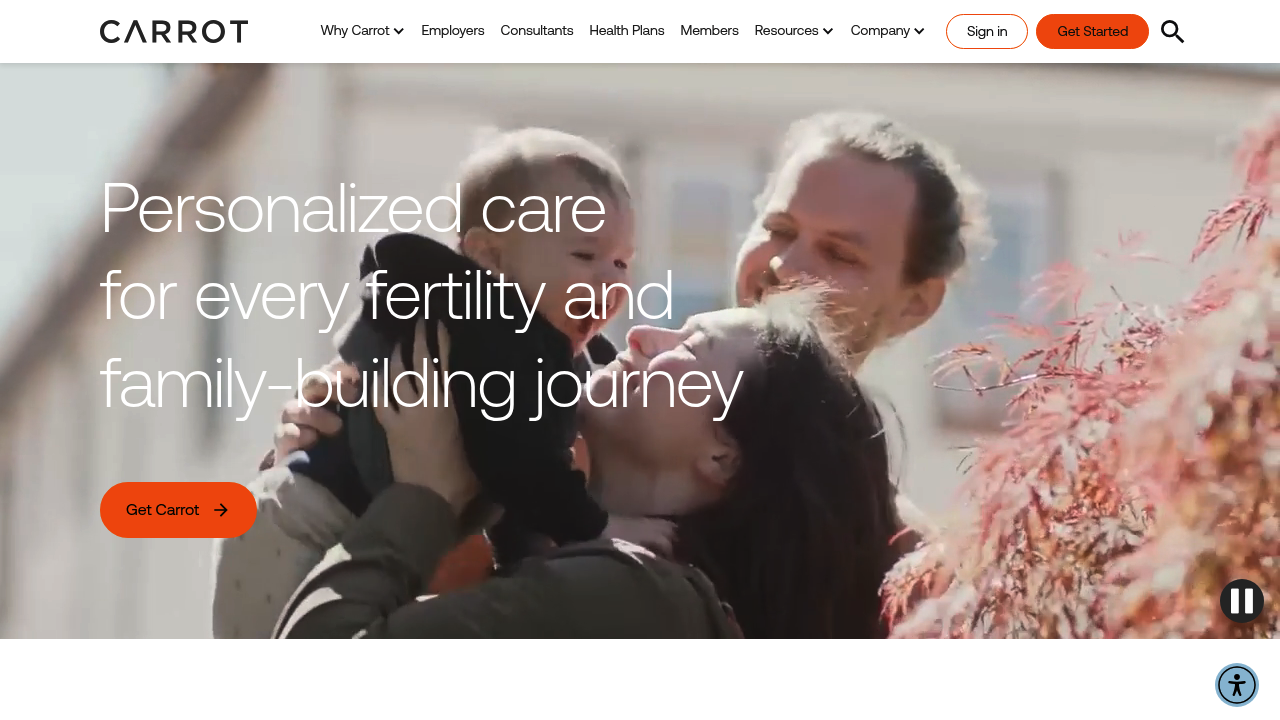Viewport: 1280px width, 720px height.
Task: Click the Get Carrot text label
Action: 162,510
